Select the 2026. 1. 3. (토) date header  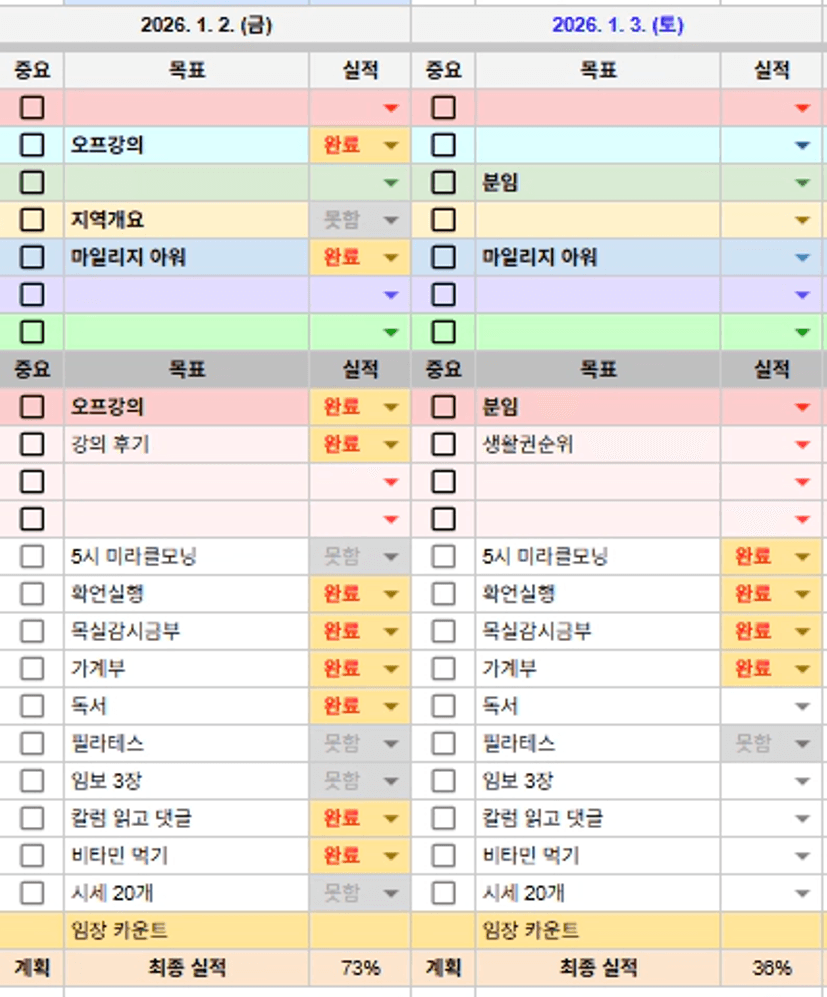617,26
